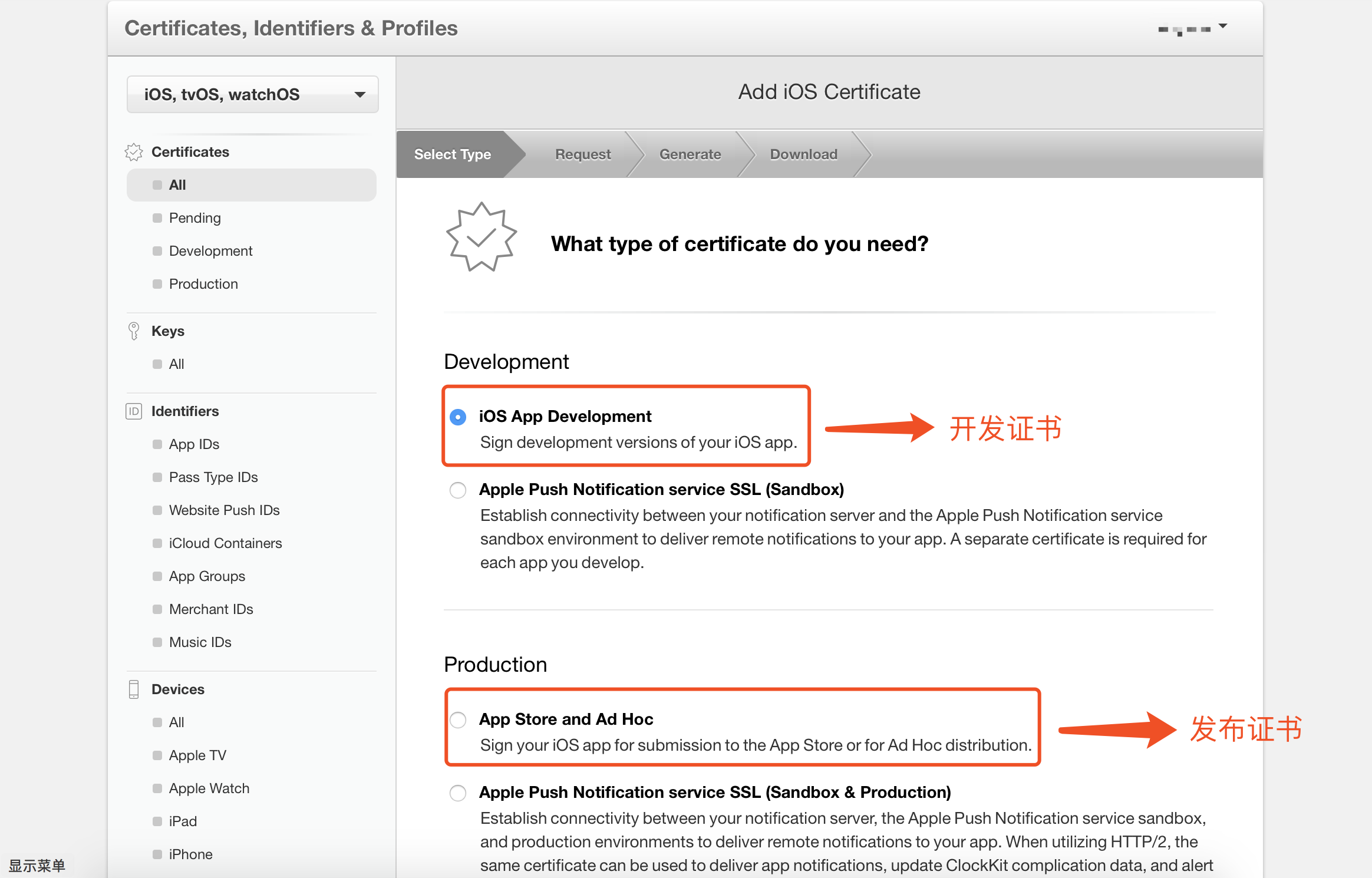Image resolution: width=1372 pixels, height=878 pixels.
Task: Select Sandbox & Production push certificate radio
Action: click(458, 793)
